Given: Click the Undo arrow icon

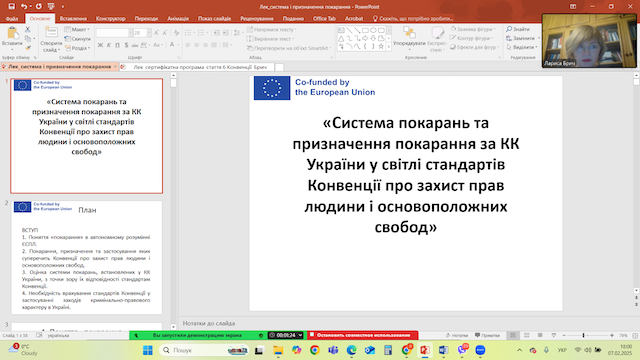Looking at the screenshot, I should [24, 7].
